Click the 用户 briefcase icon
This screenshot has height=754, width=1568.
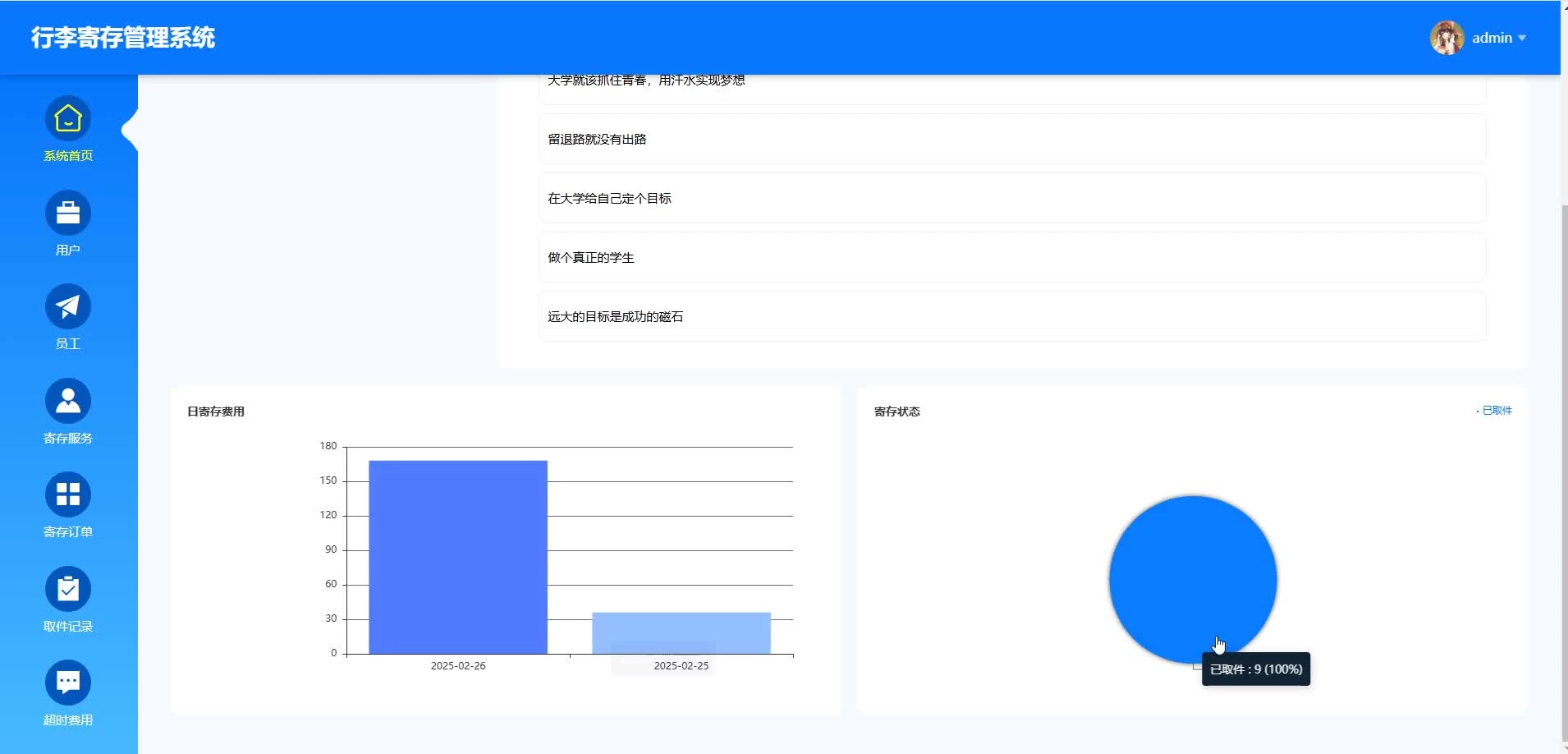(68, 214)
